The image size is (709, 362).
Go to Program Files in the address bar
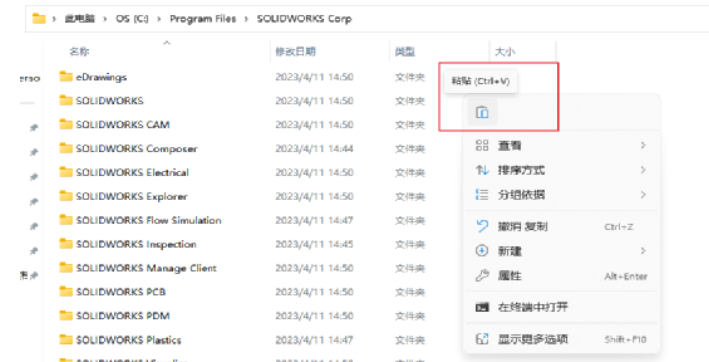point(203,19)
